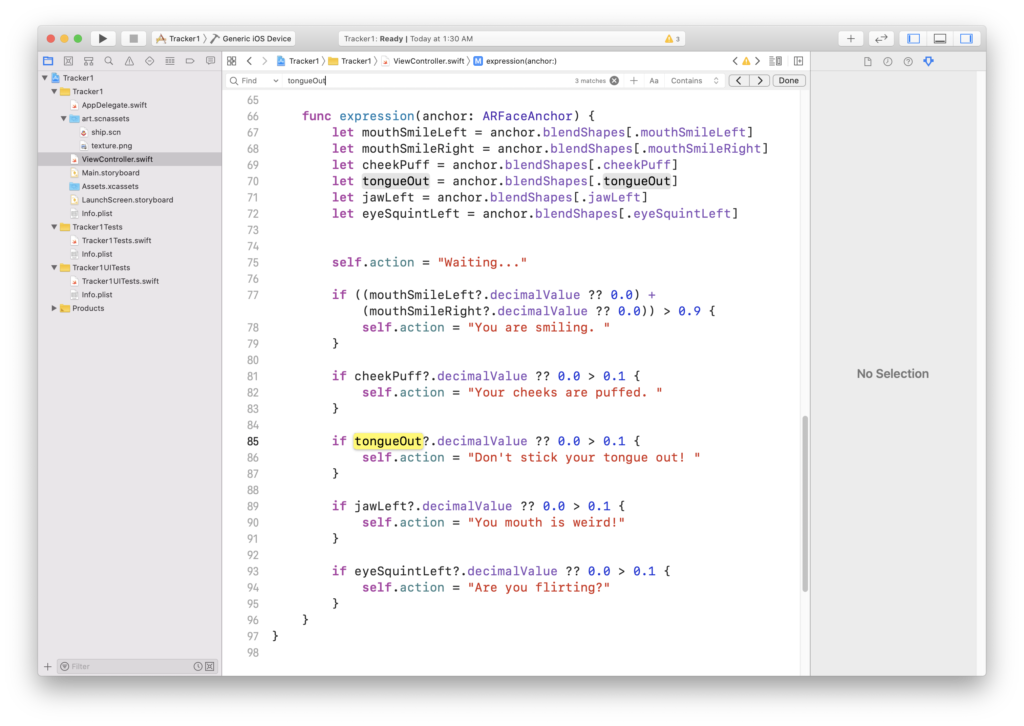Show the Quick Help inspector
The height and width of the screenshot is (726, 1024).
(908, 61)
